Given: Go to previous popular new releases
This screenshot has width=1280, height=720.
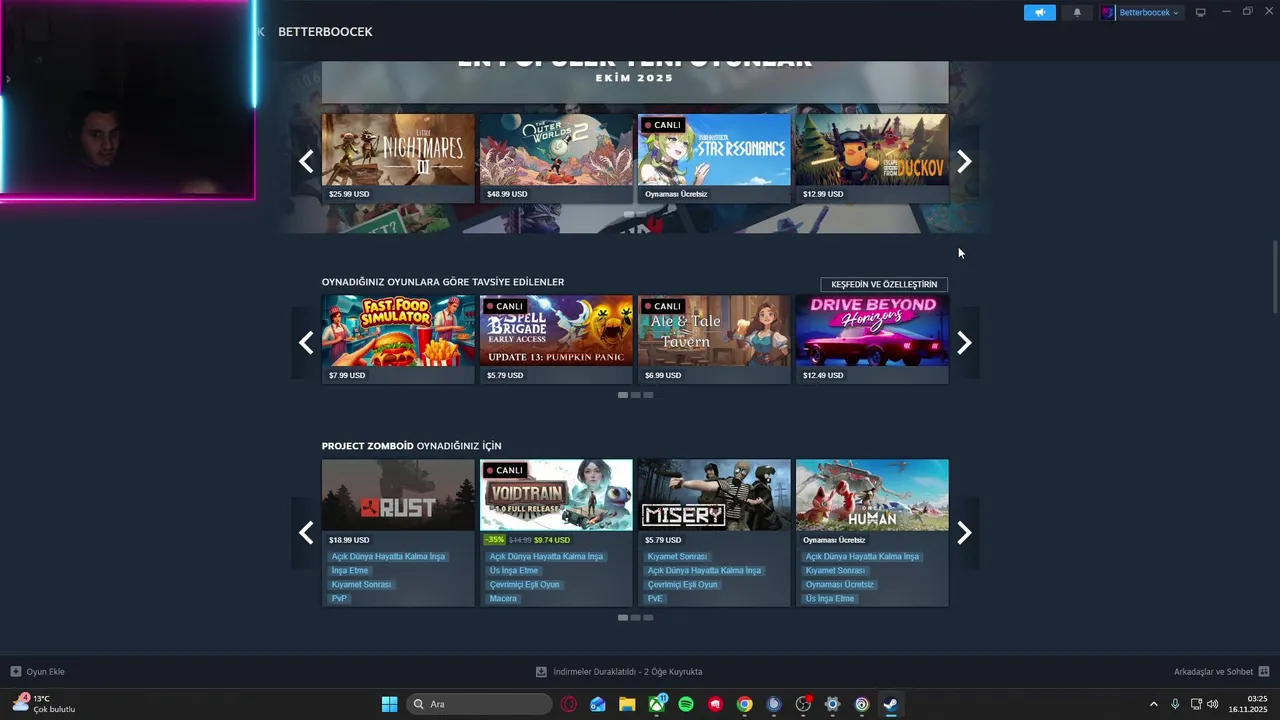Looking at the screenshot, I should pos(306,161).
